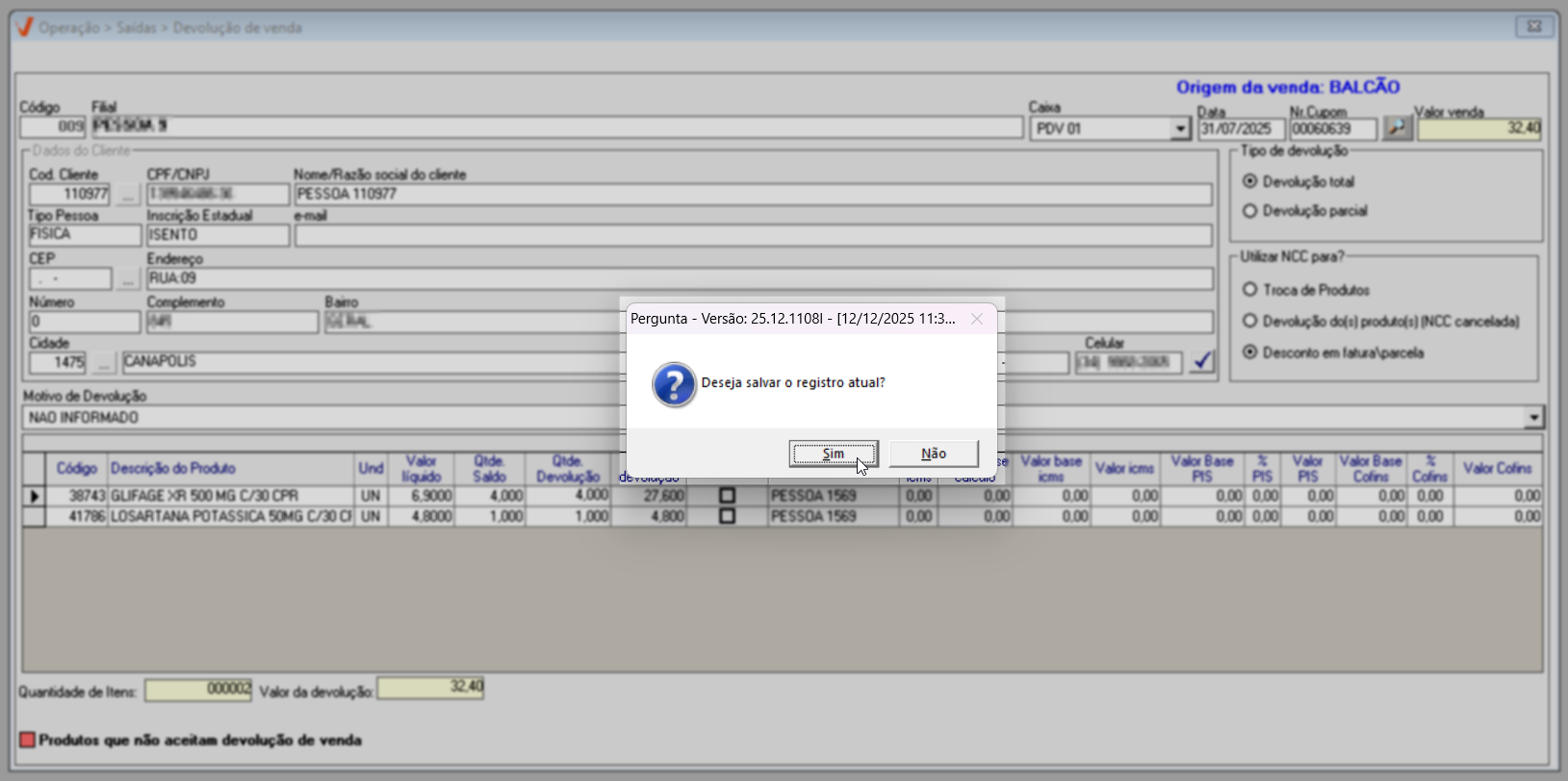Click the Código column header in grid
The height and width of the screenshot is (781, 1568).
(77, 469)
